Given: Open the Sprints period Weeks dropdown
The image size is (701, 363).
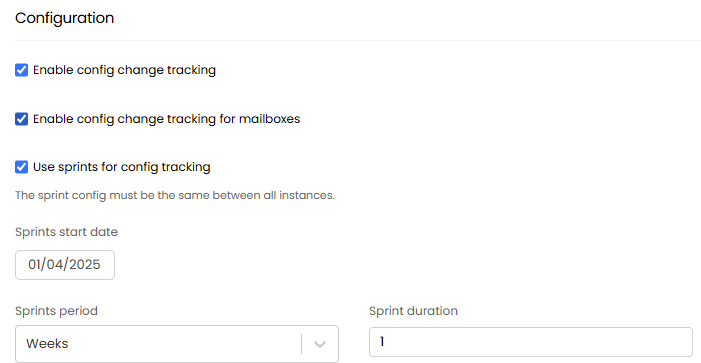Looking at the screenshot, I should (x=177, y=344).
